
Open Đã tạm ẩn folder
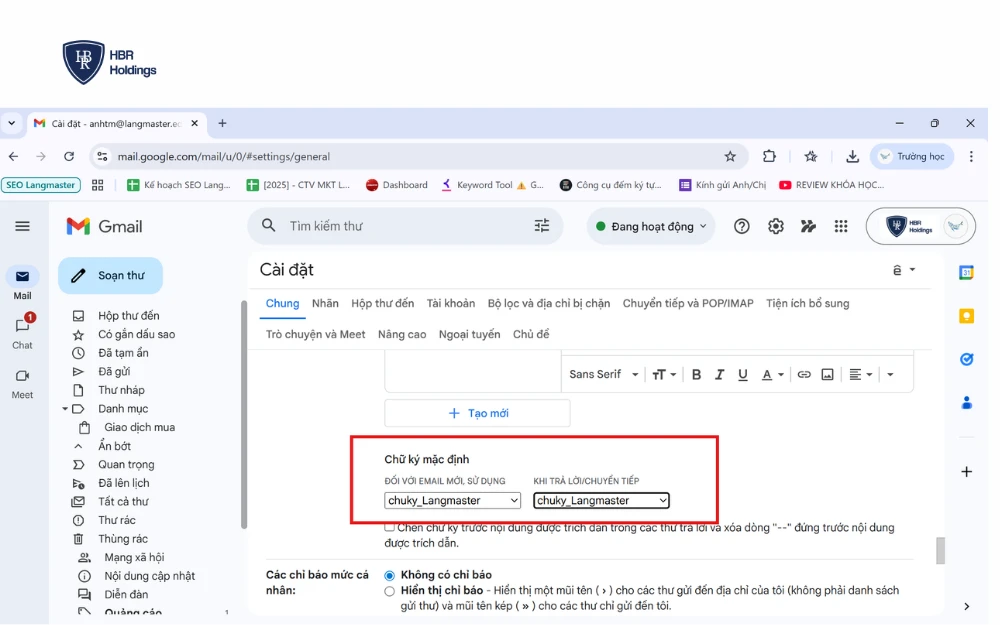click(123, 353)
